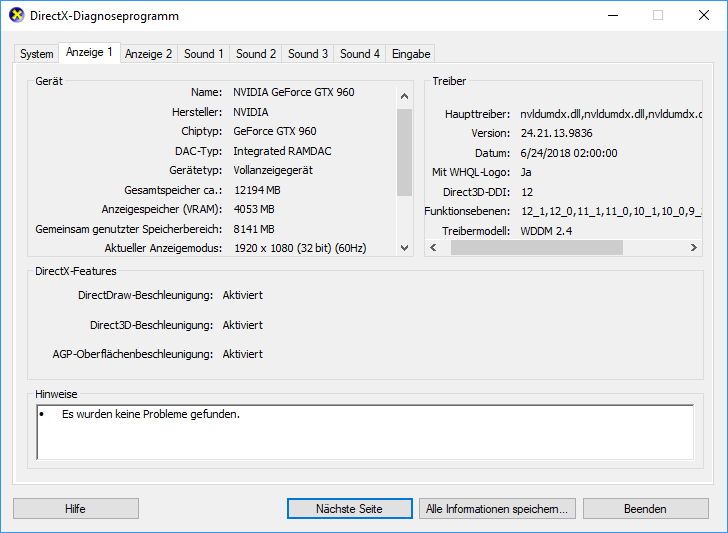Viewport: 728px width, 533px height.
Task: Click the name value NVIDIA GeForce GTX 960
Action: [294, 92]
